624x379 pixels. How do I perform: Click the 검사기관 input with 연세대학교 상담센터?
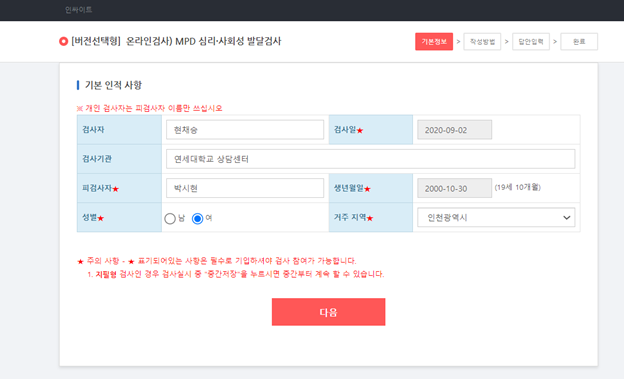pos(370,159)
